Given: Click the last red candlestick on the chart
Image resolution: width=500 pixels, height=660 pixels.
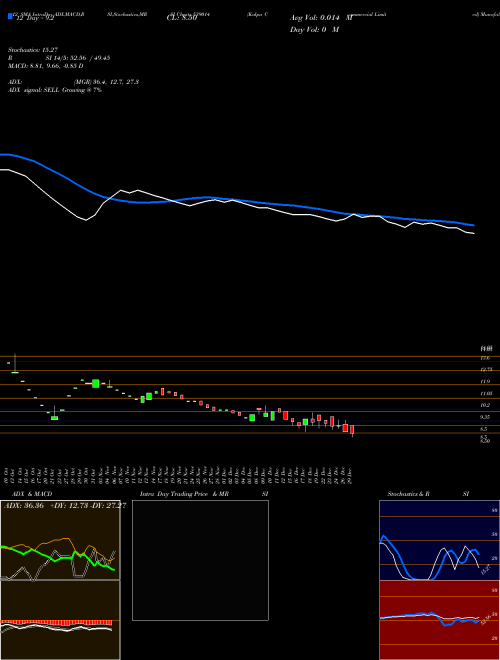Looking at the screenshot, I should pyautogui.click(x=352, y=430).
